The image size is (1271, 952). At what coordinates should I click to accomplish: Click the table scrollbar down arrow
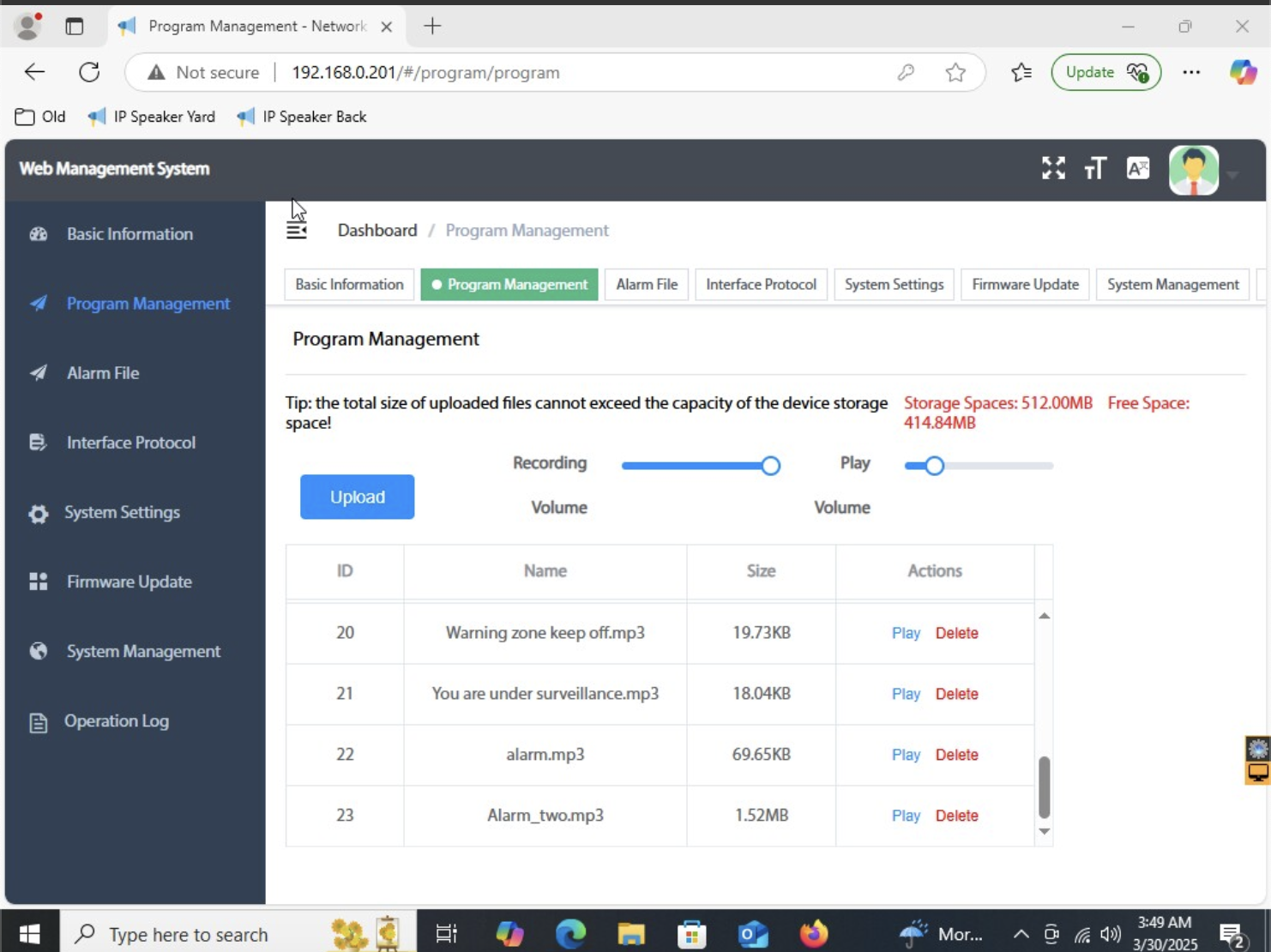click(1044, 831)
